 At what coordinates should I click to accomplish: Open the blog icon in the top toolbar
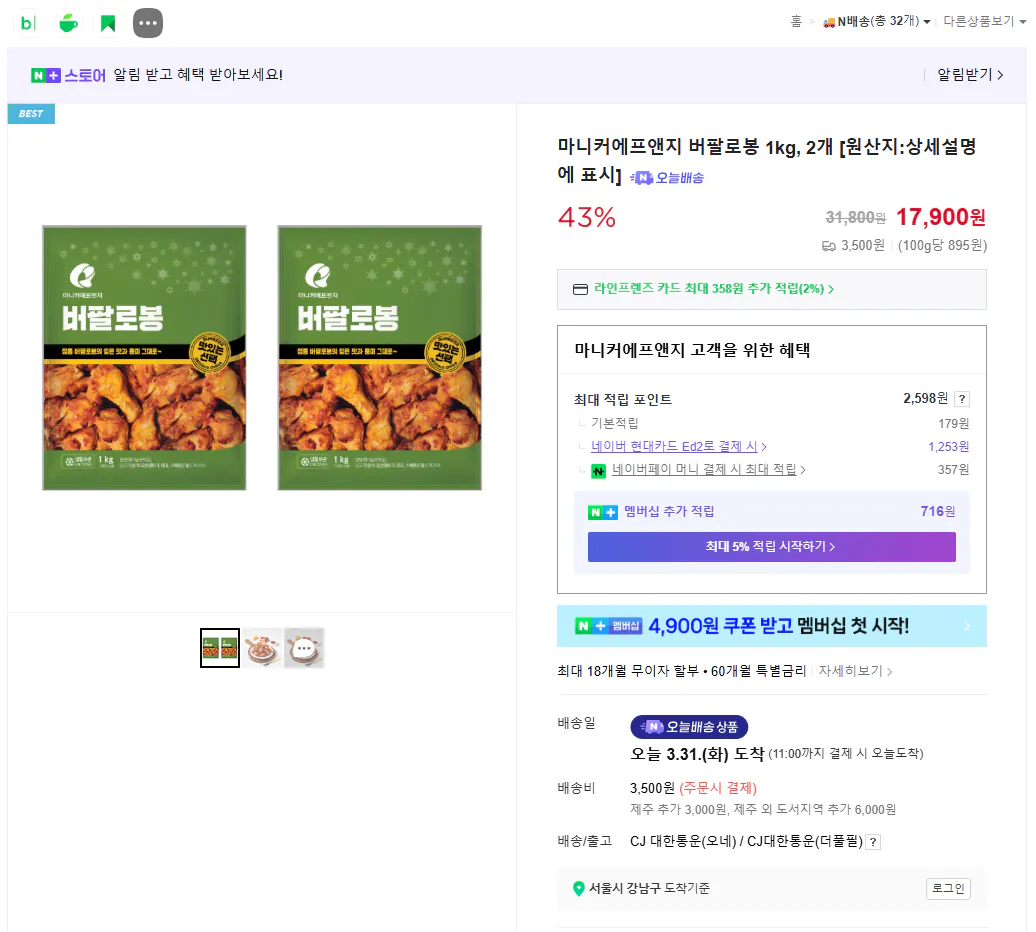(27, 22)
